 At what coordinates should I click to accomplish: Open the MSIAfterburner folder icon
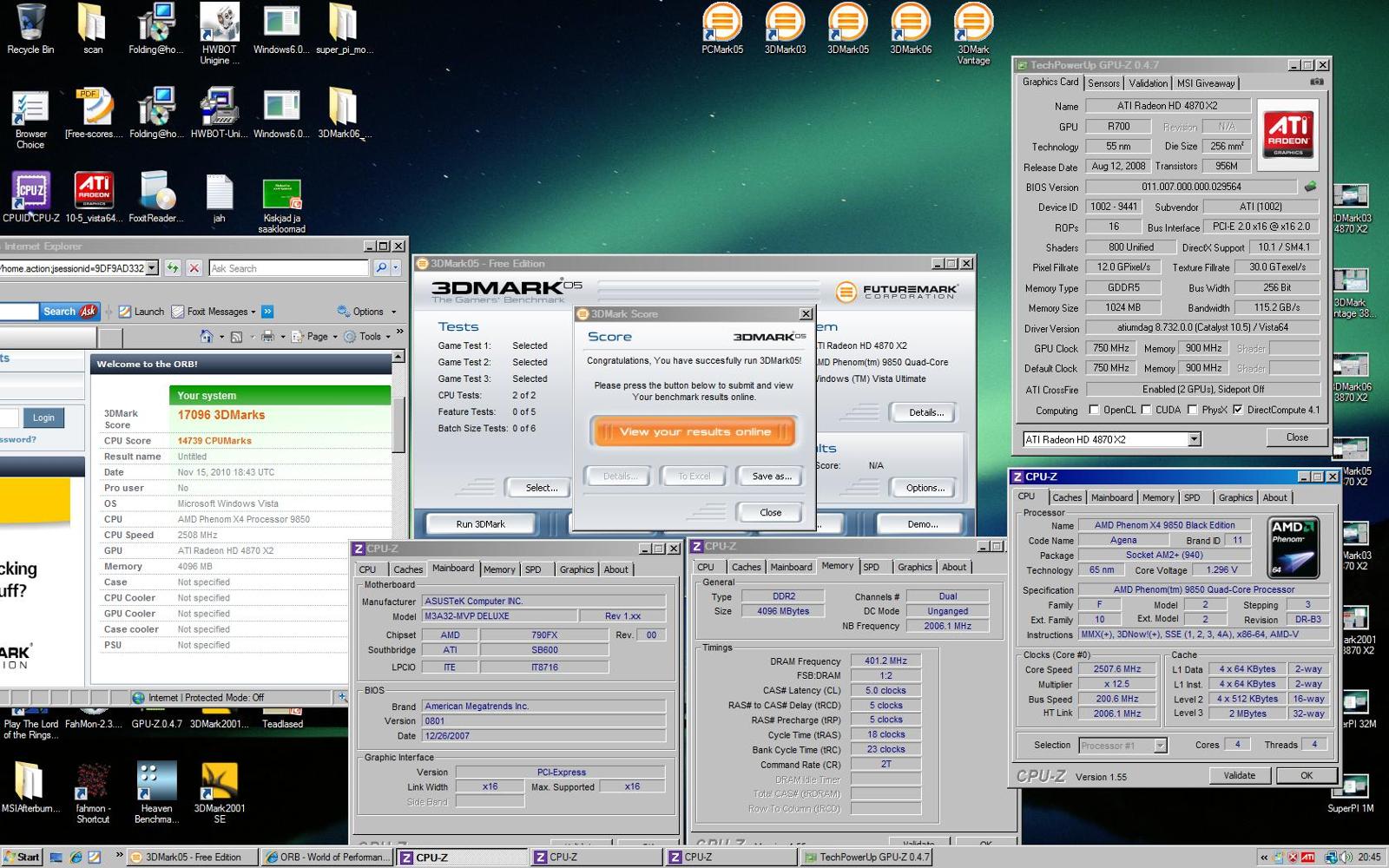(x=30, y=786)
